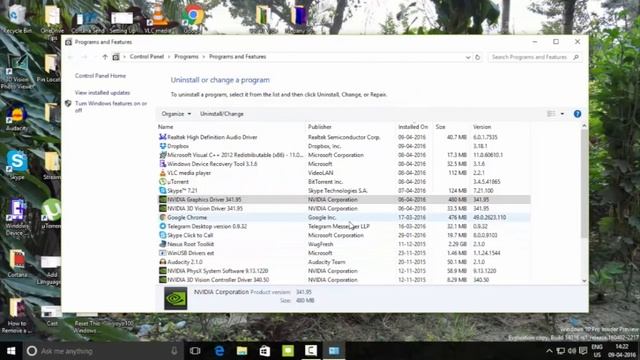Open the Windows Start menu

pos(11,351)
